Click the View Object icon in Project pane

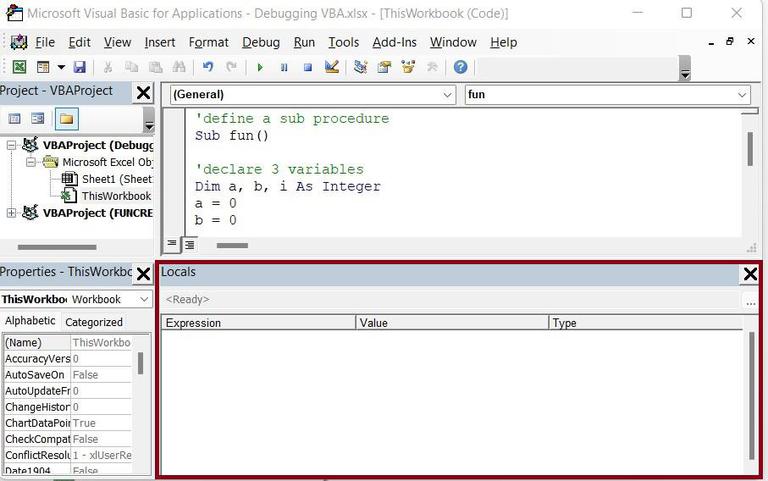point(38,119)
